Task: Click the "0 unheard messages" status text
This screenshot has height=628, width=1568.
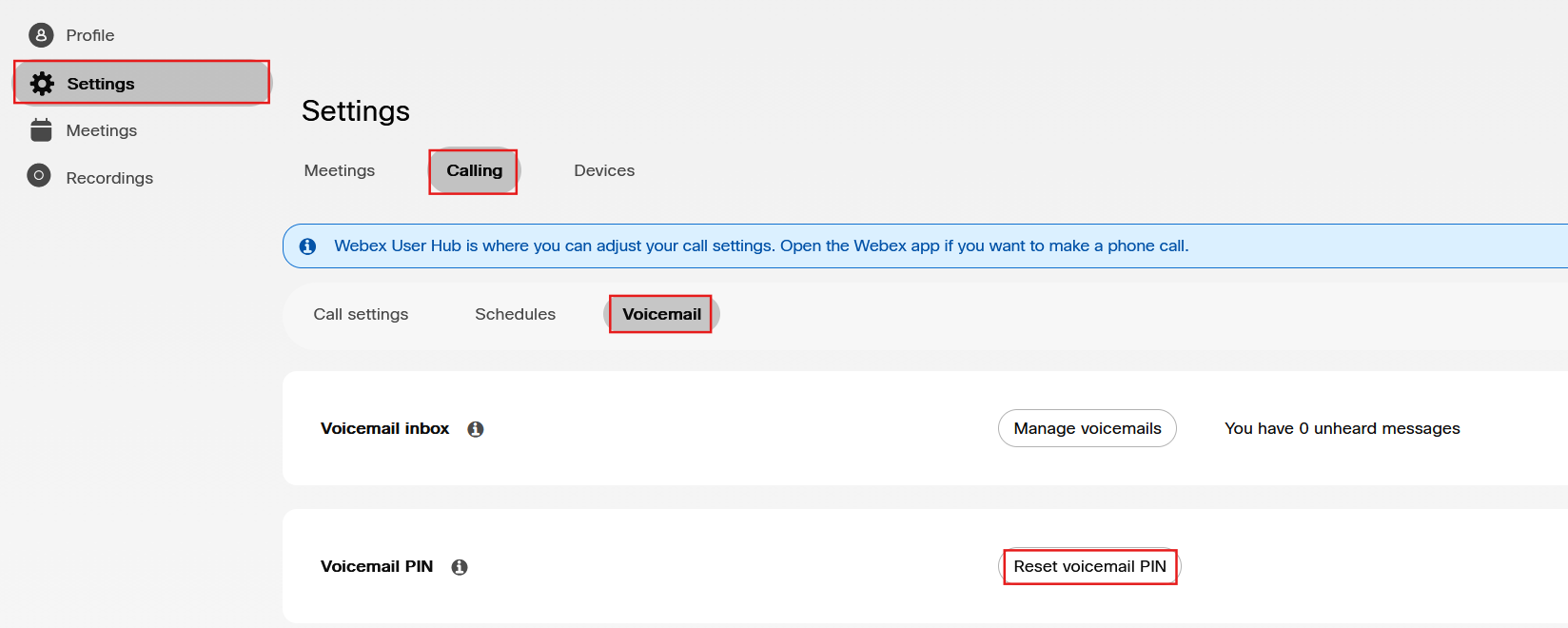Action: pos(1342,428)
